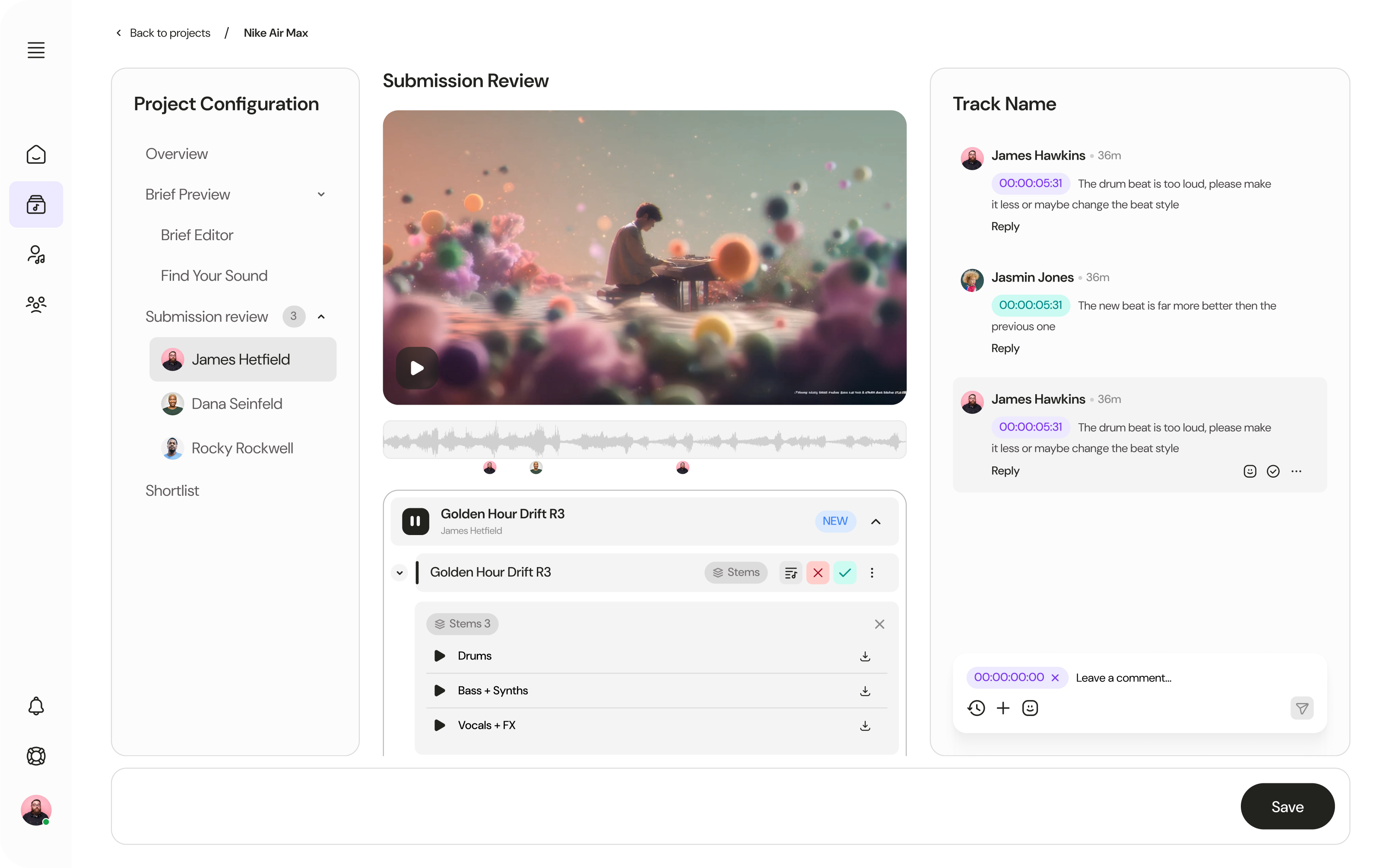
Task: Click the Save button
Action: click(x=1287, y=806)
